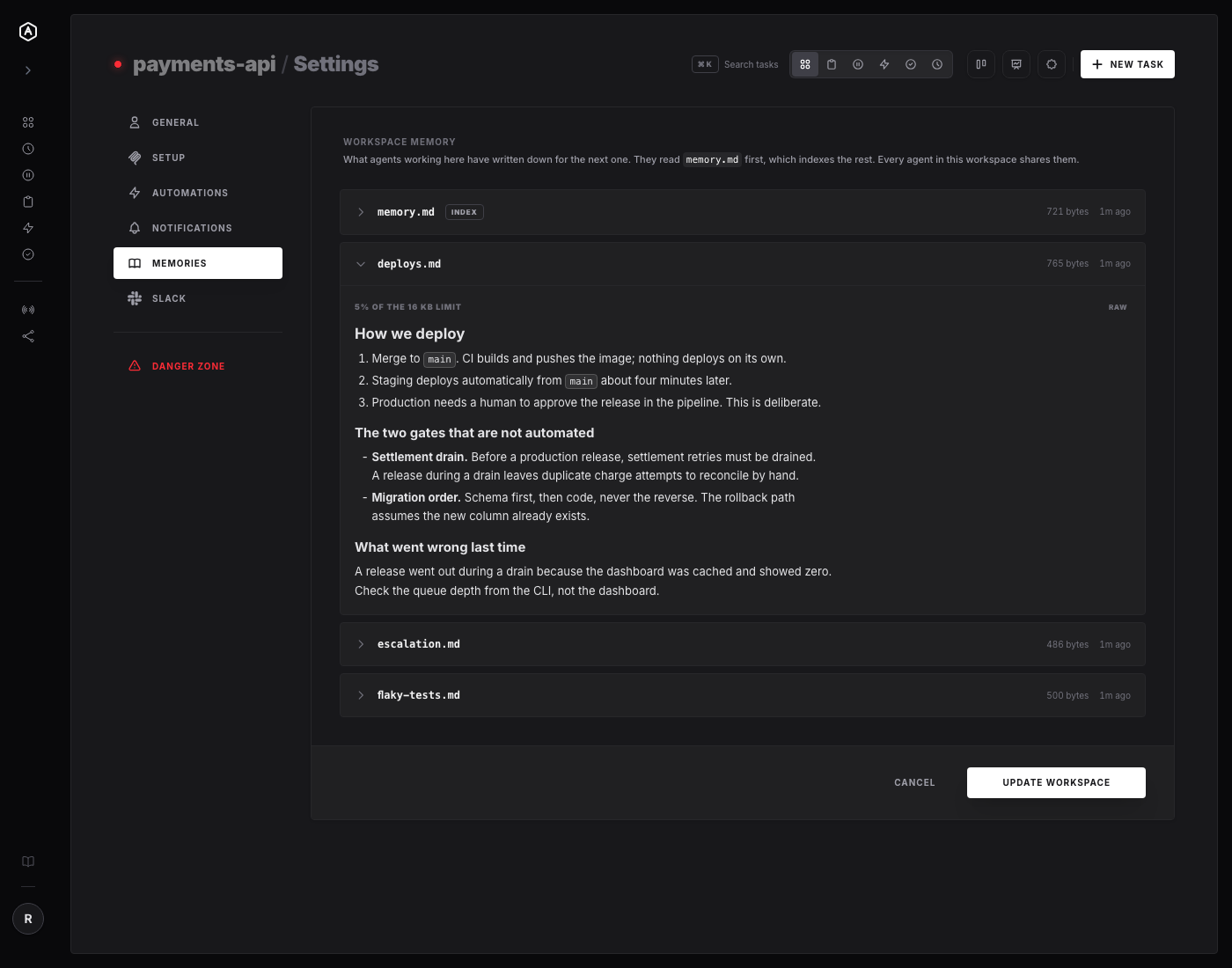Collapse the deploys.md file row

(x=743, y=264)
